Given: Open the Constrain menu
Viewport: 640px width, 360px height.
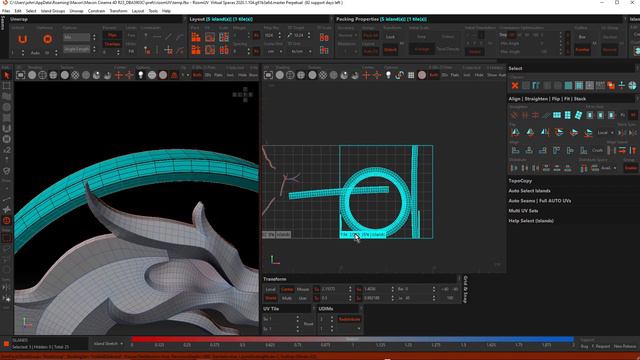Looking at the screenshot, I should pyautogui.click(x=96, y=11).
